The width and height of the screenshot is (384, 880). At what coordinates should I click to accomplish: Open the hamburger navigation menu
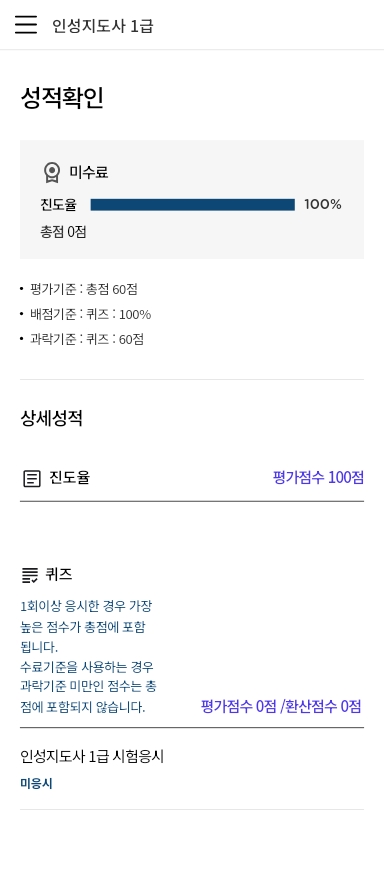pyautogui.click(x=26, y=25)
